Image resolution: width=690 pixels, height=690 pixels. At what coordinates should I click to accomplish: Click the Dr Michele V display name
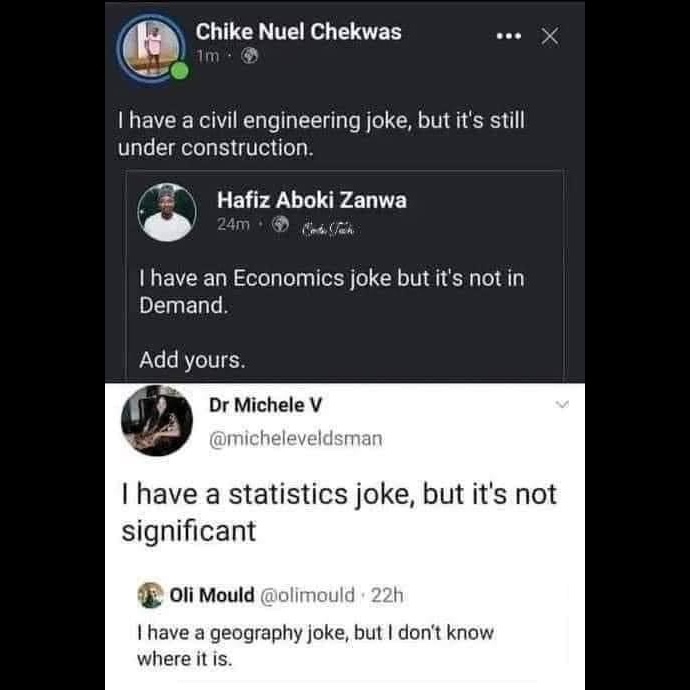[x=267, y=405]
